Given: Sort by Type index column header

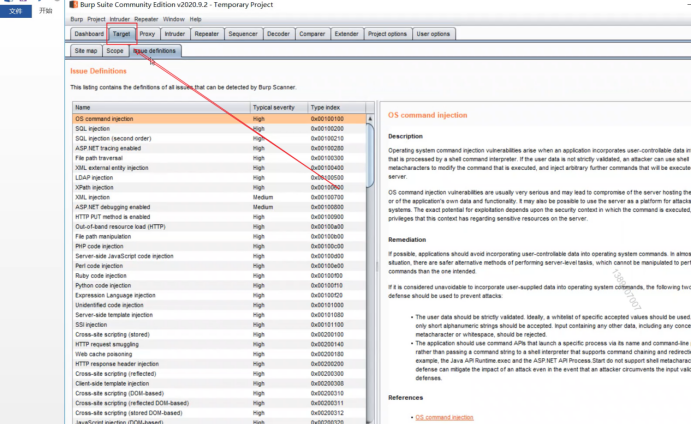Looking at the screenshot, I should pos(337,108).
